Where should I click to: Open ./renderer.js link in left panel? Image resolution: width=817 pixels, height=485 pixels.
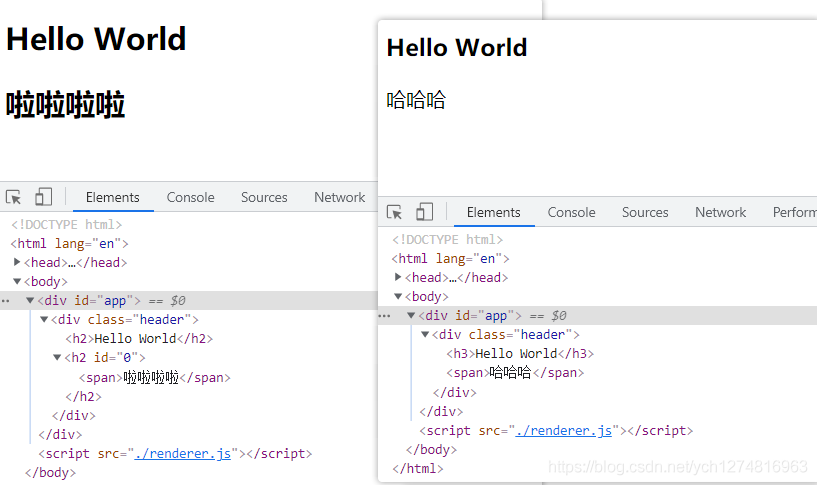pyautogui.click(x=183, y=453)
